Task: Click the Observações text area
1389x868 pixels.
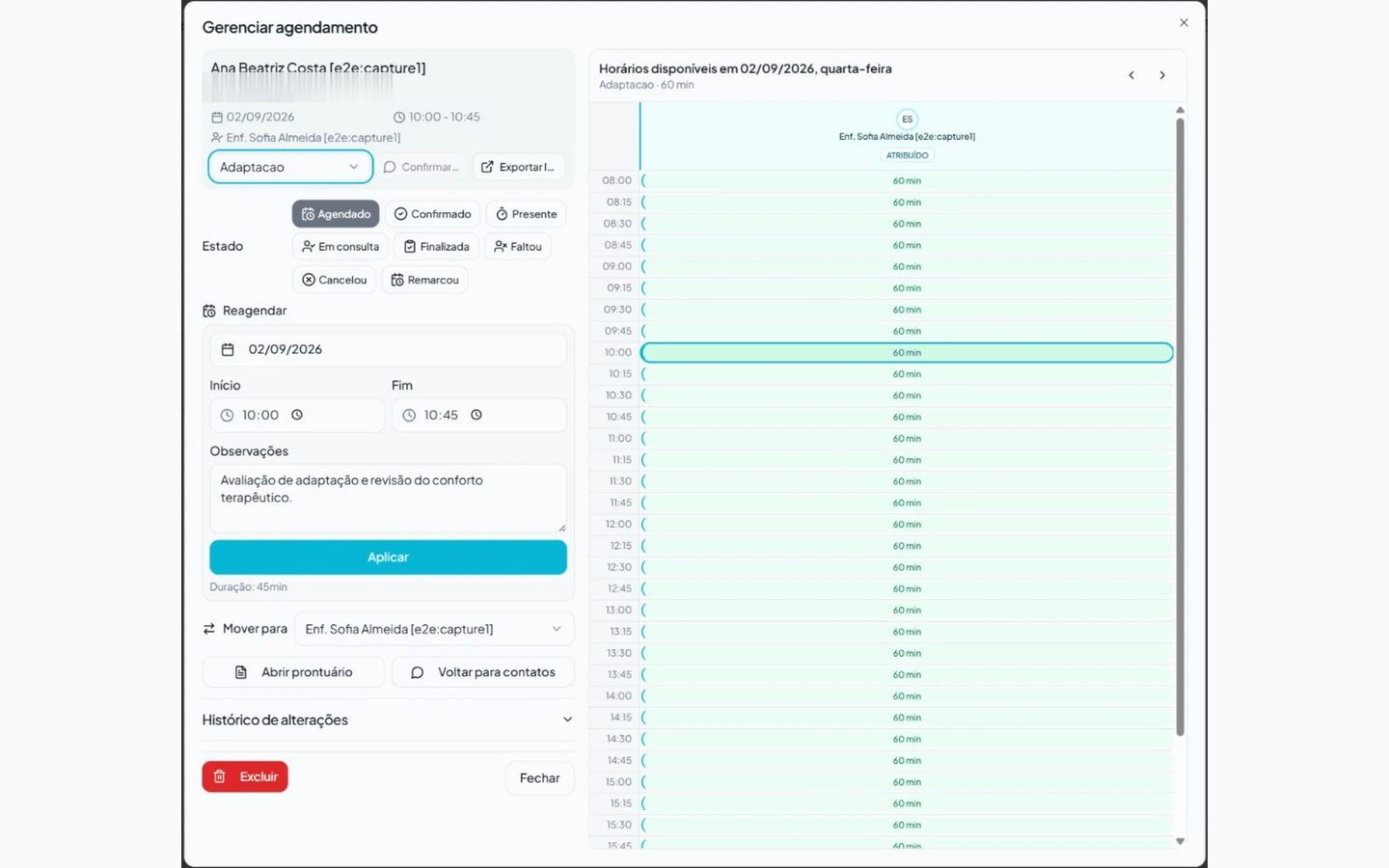Action: click(388, 499)
